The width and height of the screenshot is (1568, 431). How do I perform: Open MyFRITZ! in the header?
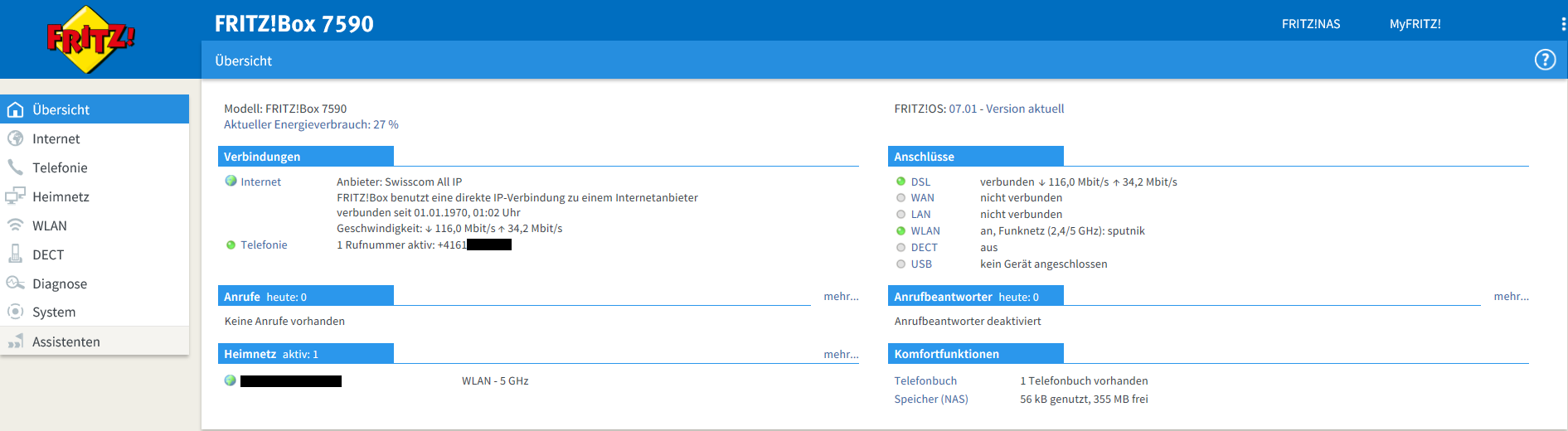(x=1415, y=24)
